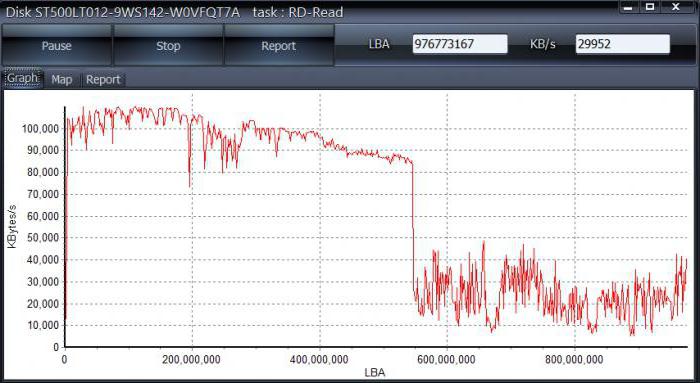Click the KB/s field showing 29952
This screenshot has height=383, width=700.
623,44
